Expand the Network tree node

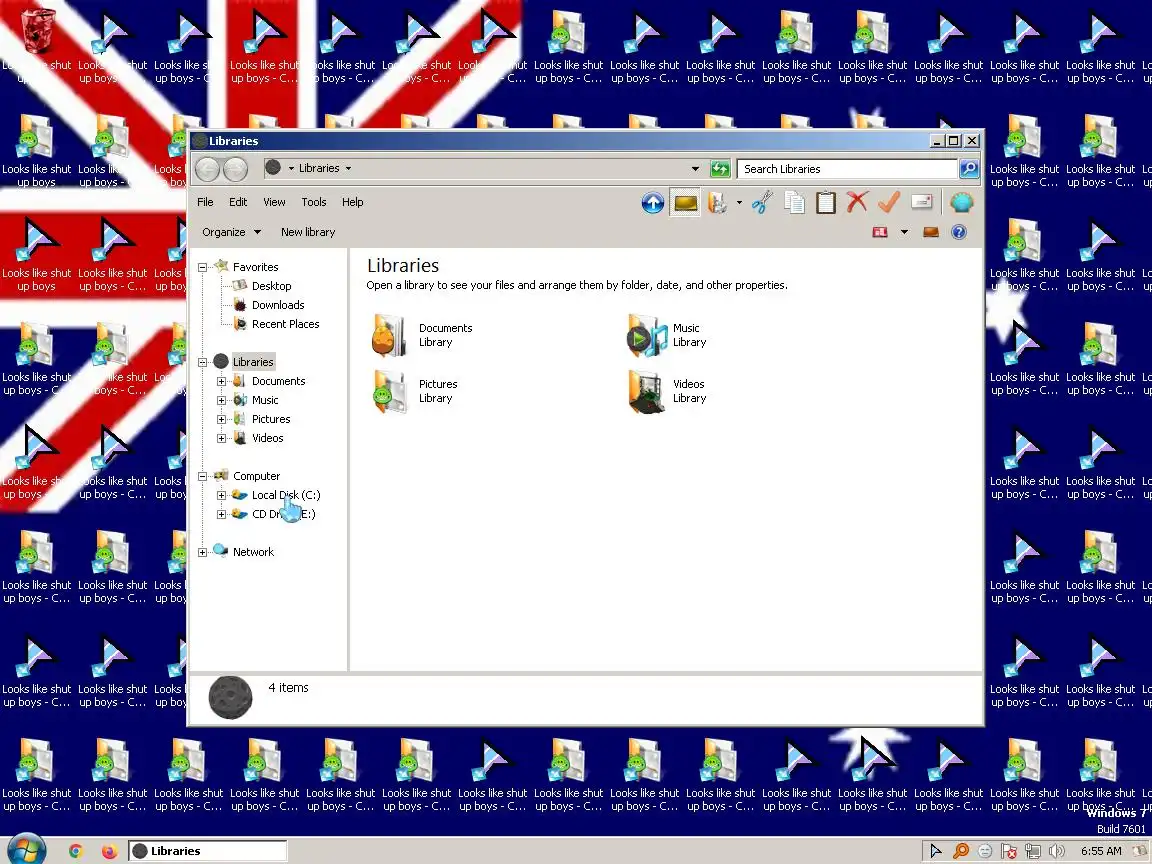click(203, 552)
